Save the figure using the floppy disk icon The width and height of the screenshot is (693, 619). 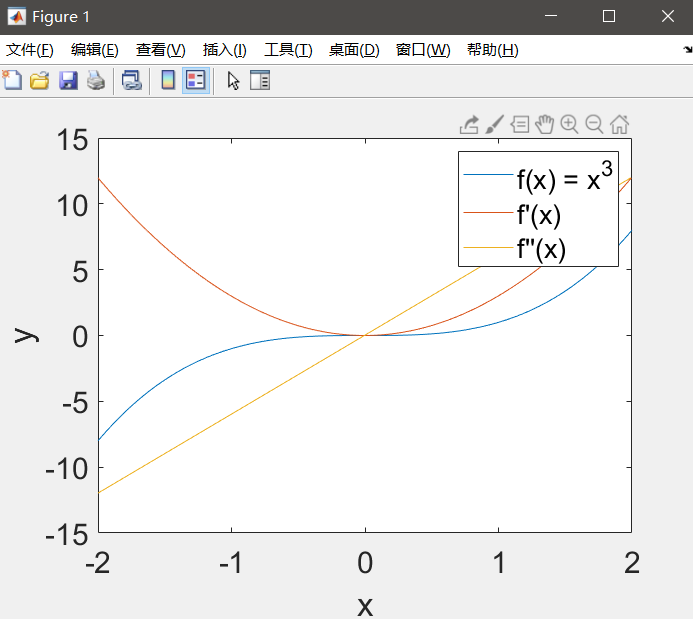point(68,81)
